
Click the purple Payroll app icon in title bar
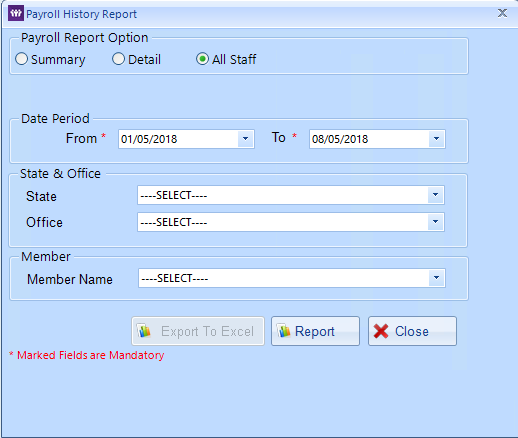[x=16, y=13]
